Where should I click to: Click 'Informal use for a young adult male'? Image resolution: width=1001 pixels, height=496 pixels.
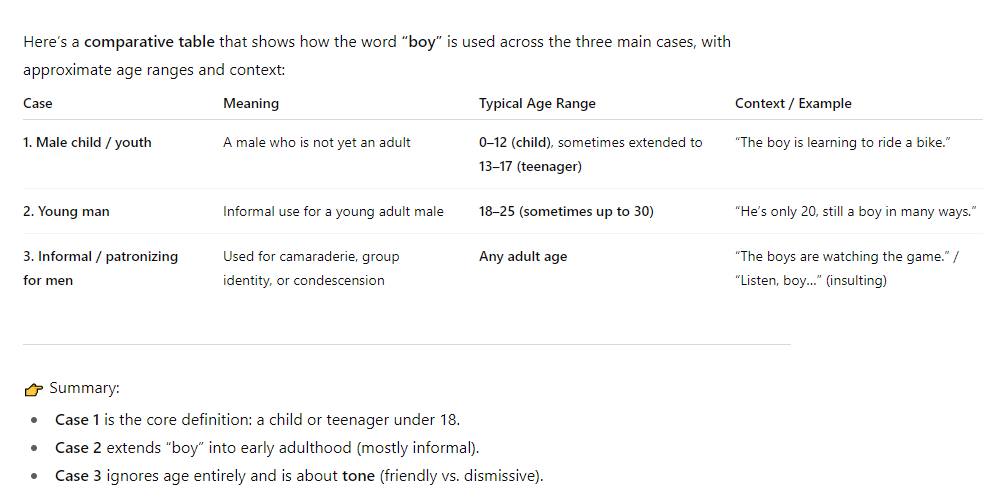(x=333, y=211)
